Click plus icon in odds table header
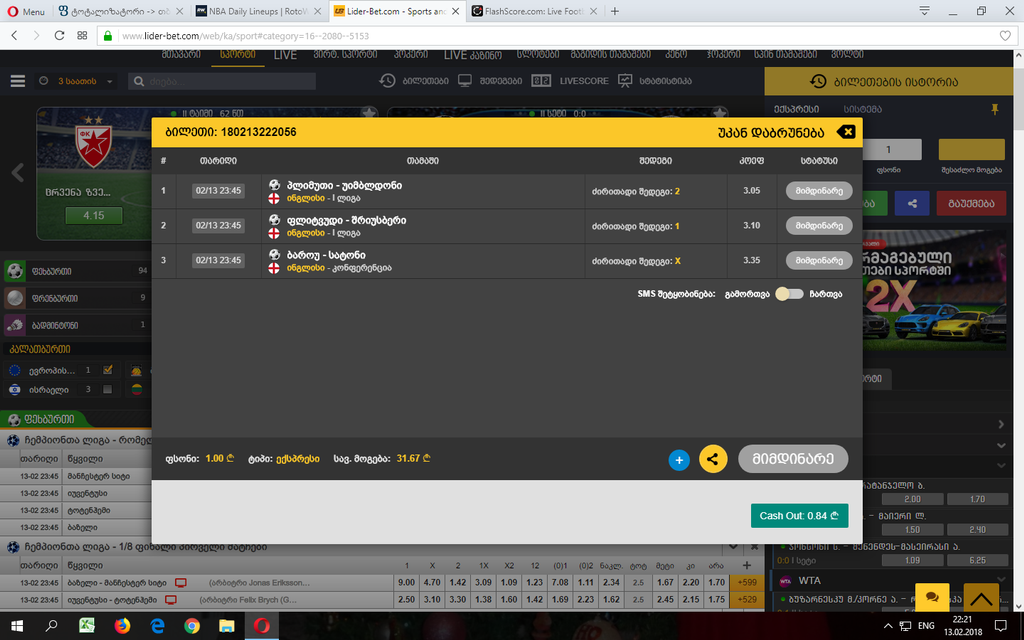 746,565
